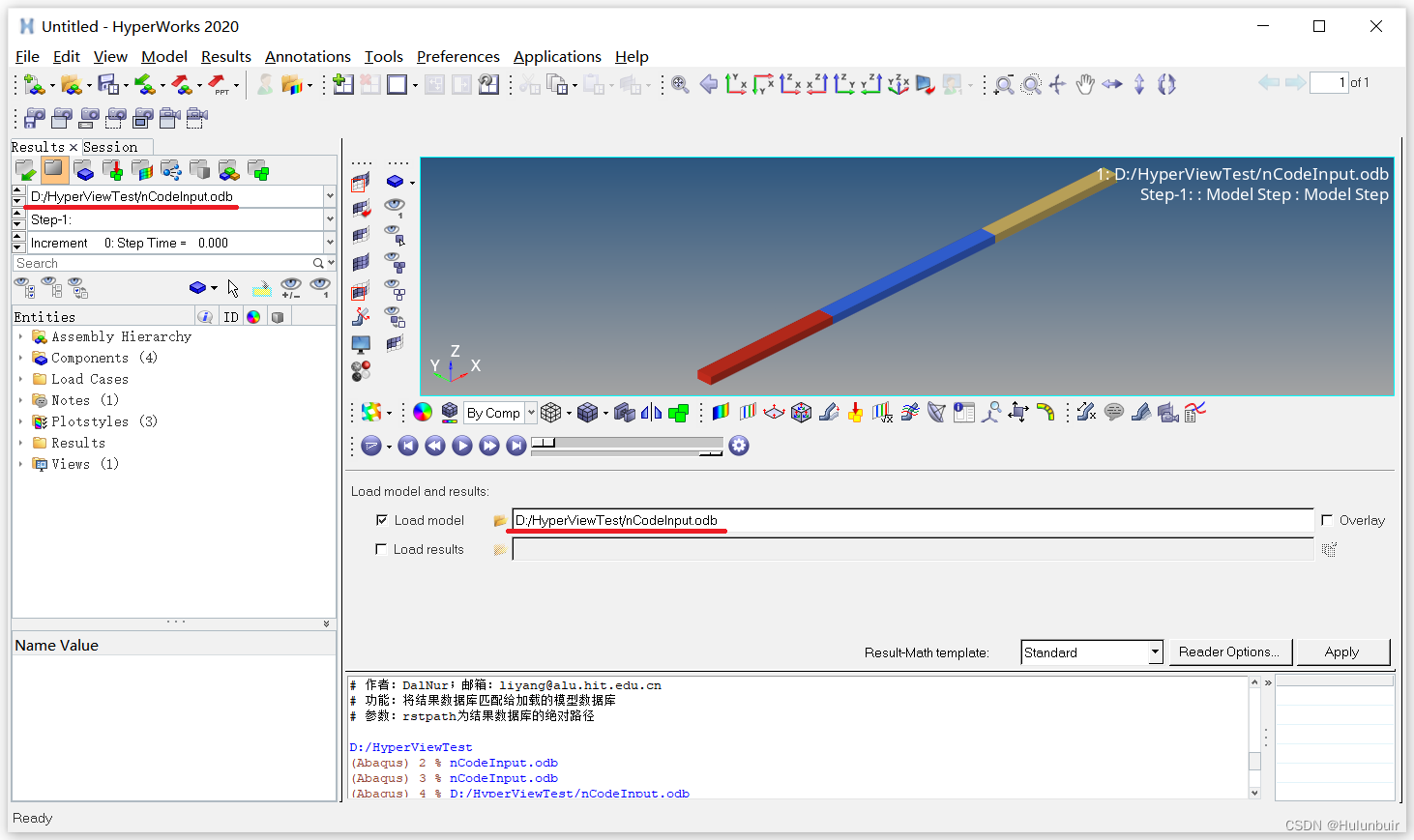This screenshot has width=1414, height=840.
Task: Expand the Components (4) tree node
Action: (20, 358)
